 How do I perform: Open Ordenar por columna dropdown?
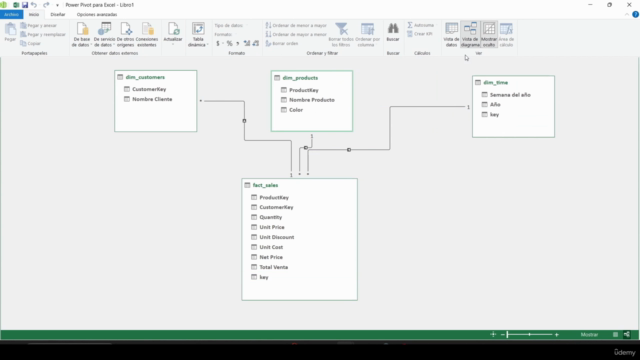[367, 35]
